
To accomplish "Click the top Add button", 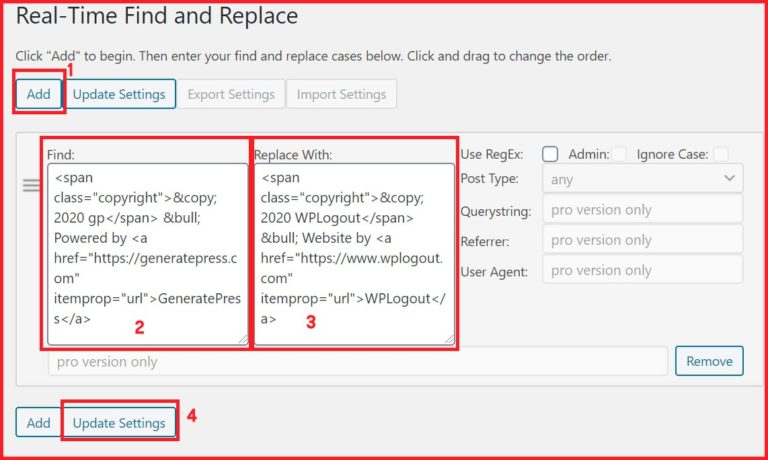I will pos(39,94).
